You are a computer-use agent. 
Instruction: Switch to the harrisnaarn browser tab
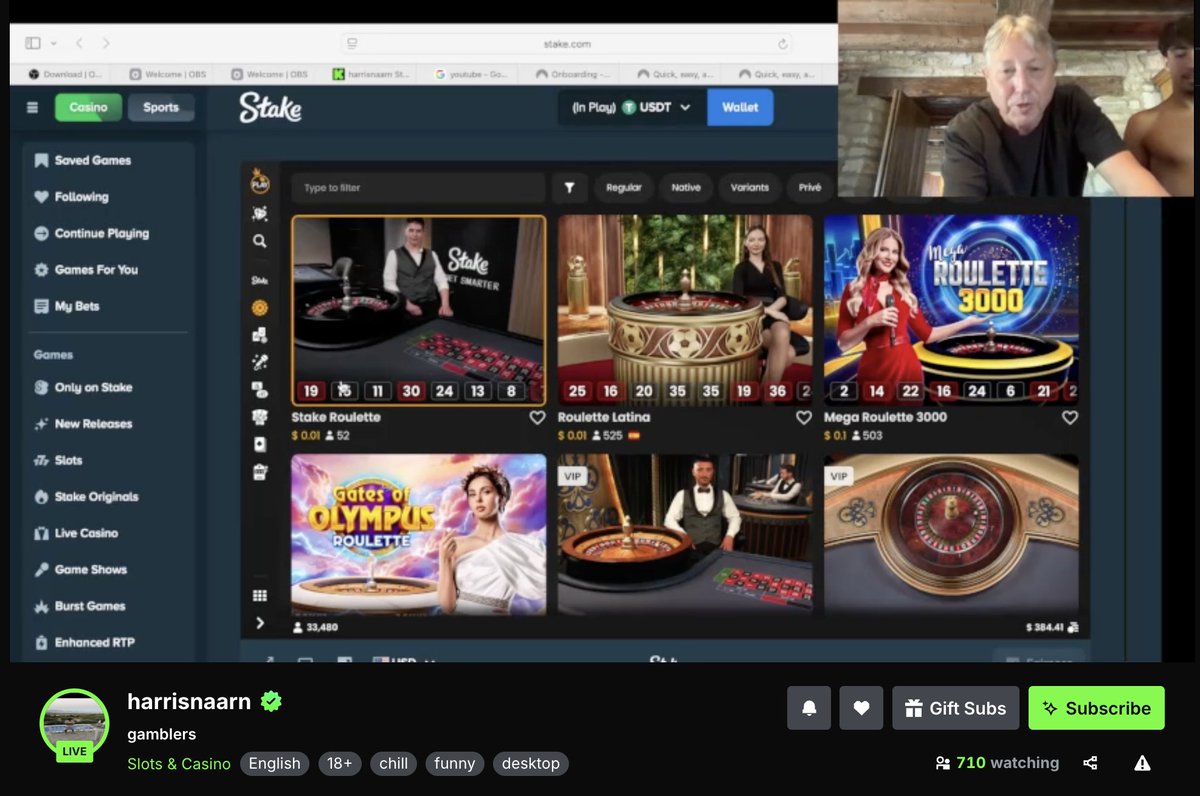[x=372, y=74]
